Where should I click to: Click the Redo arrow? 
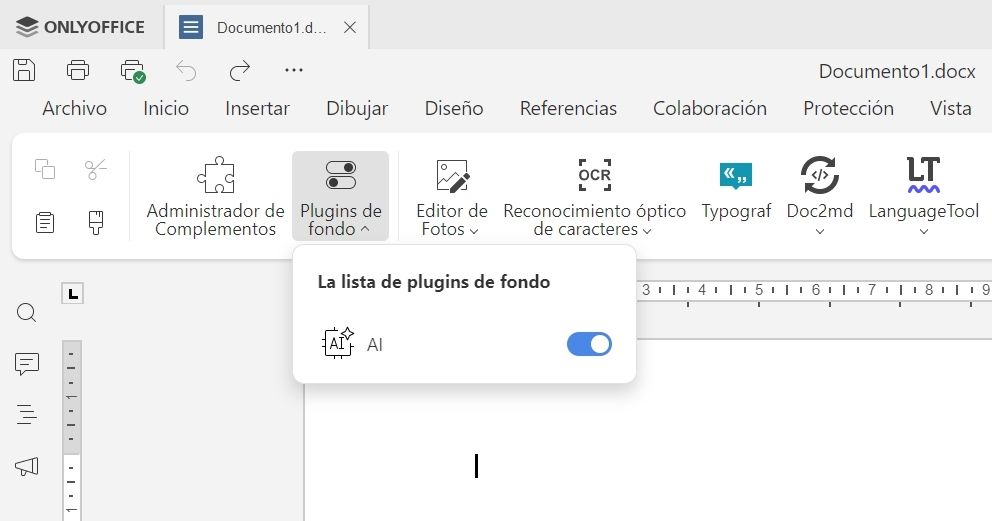[240, 70]
